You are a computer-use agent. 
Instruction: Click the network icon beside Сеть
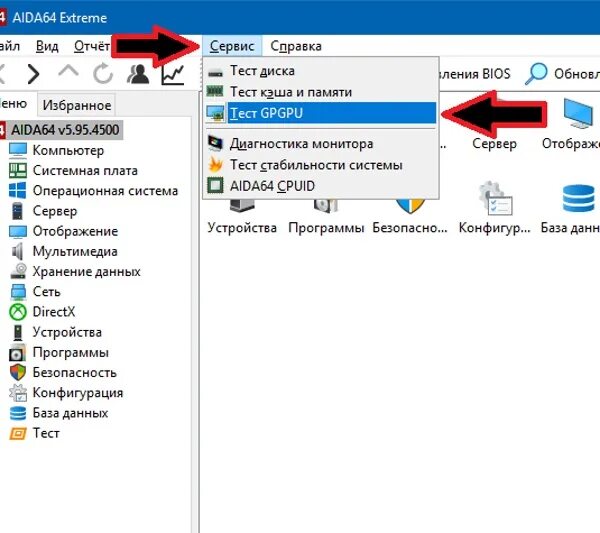coord(18,292)
